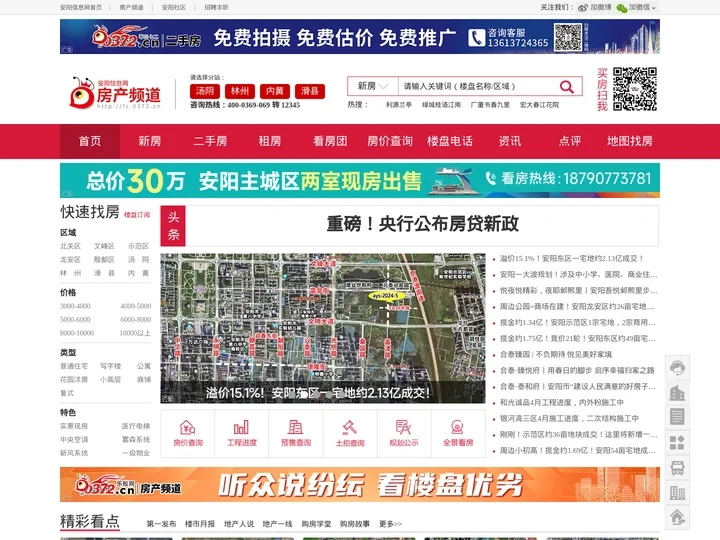Filter by 北关区 area
Viewport: 720px width, 540px height.
click(x=70, y=246)
